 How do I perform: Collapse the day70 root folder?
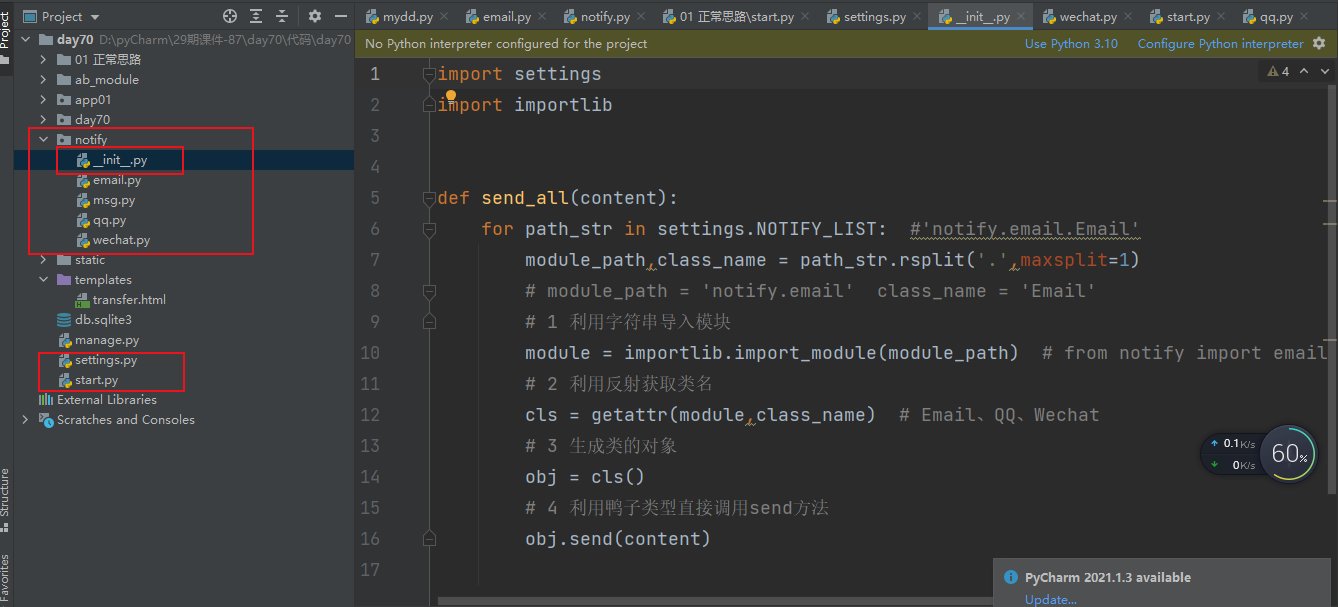(26, 40)
